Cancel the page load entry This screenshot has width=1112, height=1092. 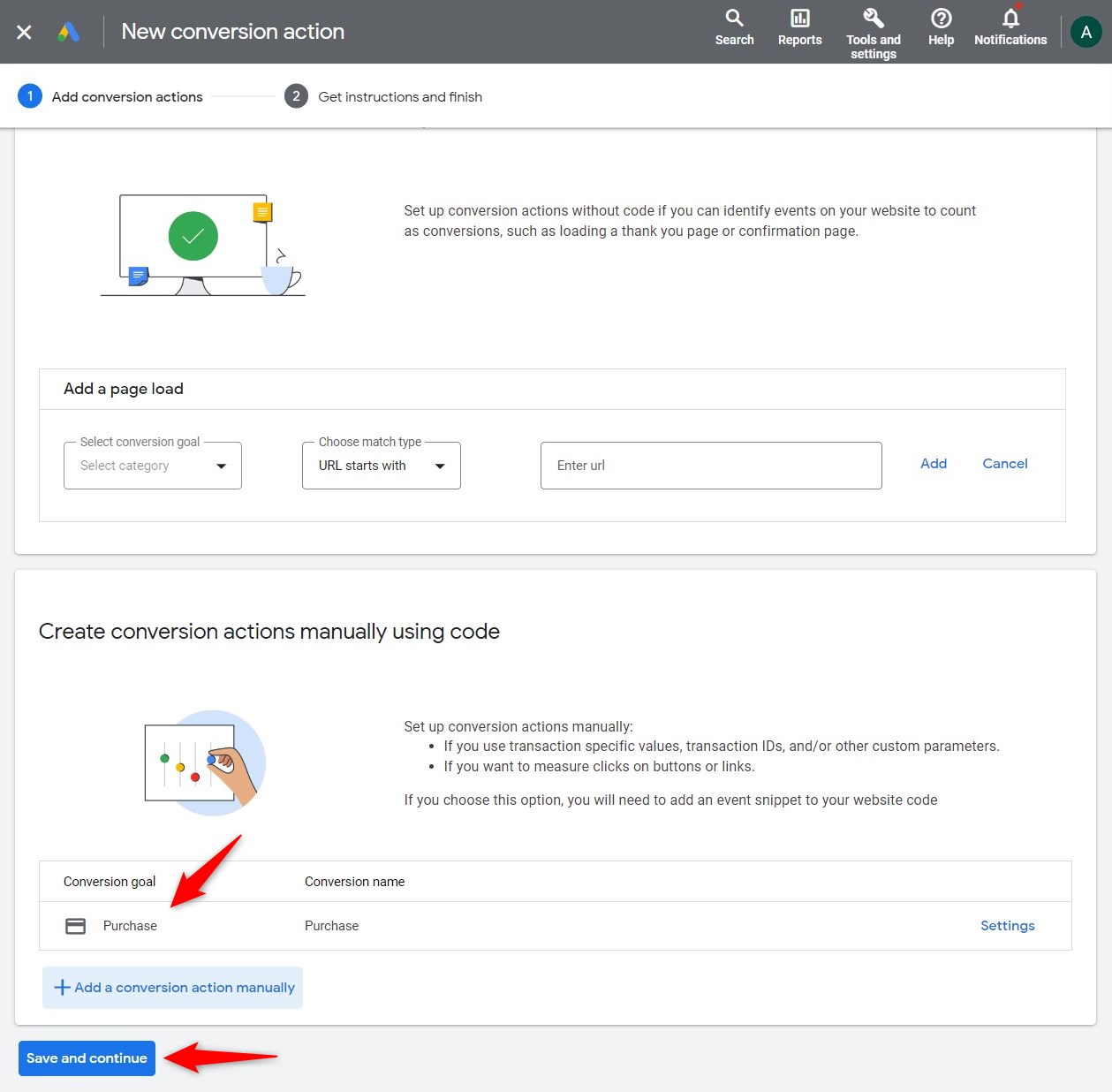(x=1004, y=464)
